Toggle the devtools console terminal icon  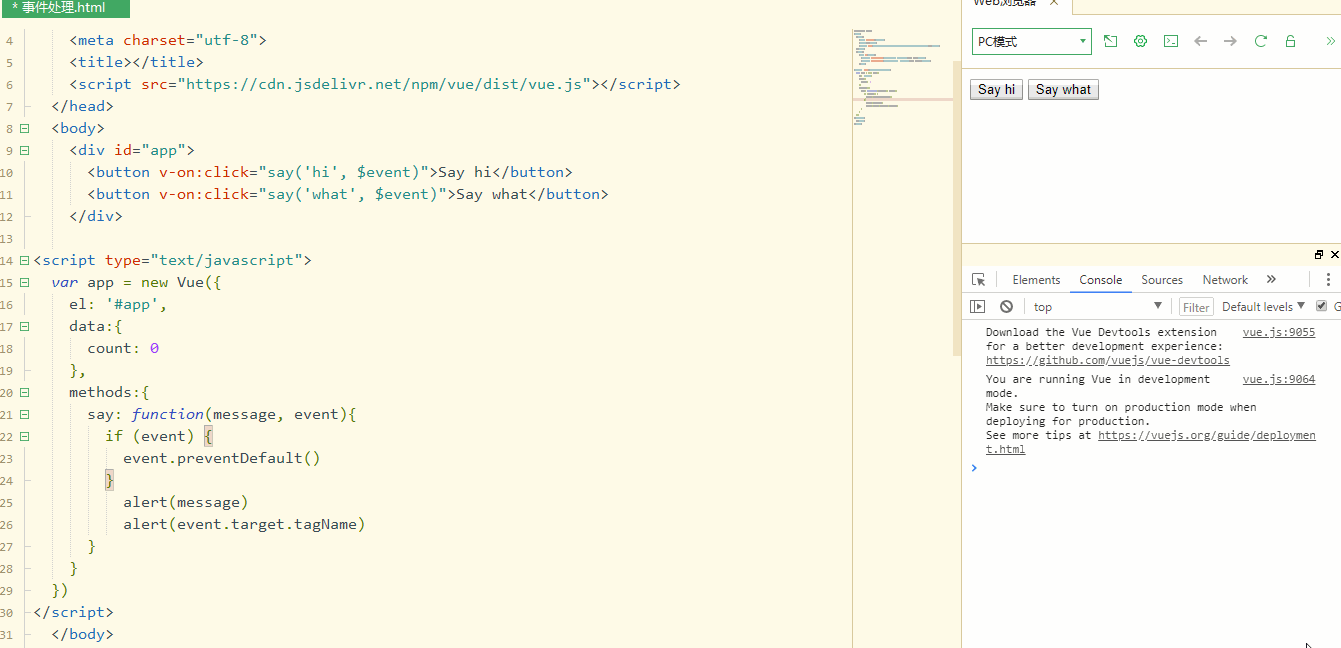[x=1170, y=41]
